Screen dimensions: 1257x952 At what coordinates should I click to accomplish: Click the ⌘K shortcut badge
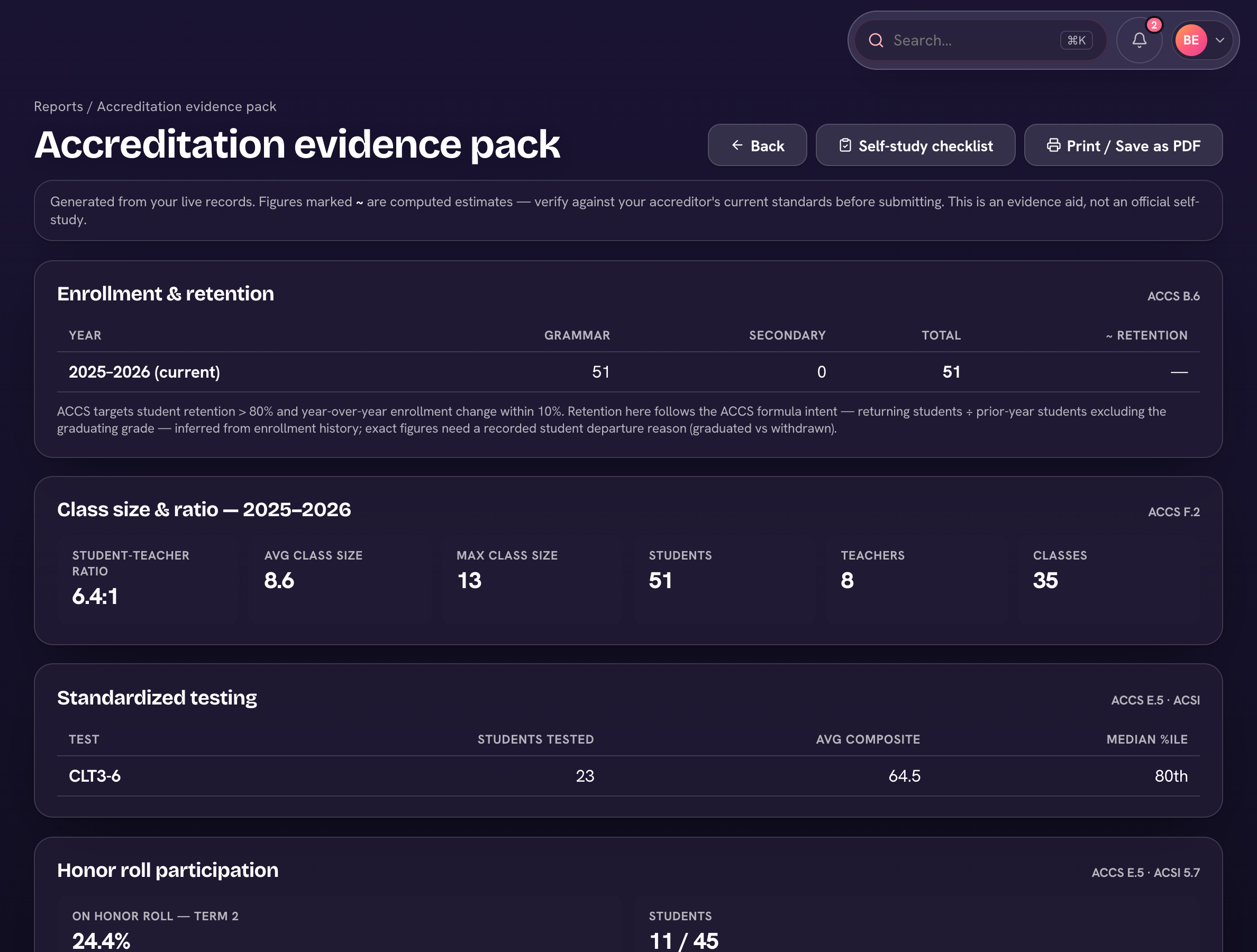(x=1076, y=40)
